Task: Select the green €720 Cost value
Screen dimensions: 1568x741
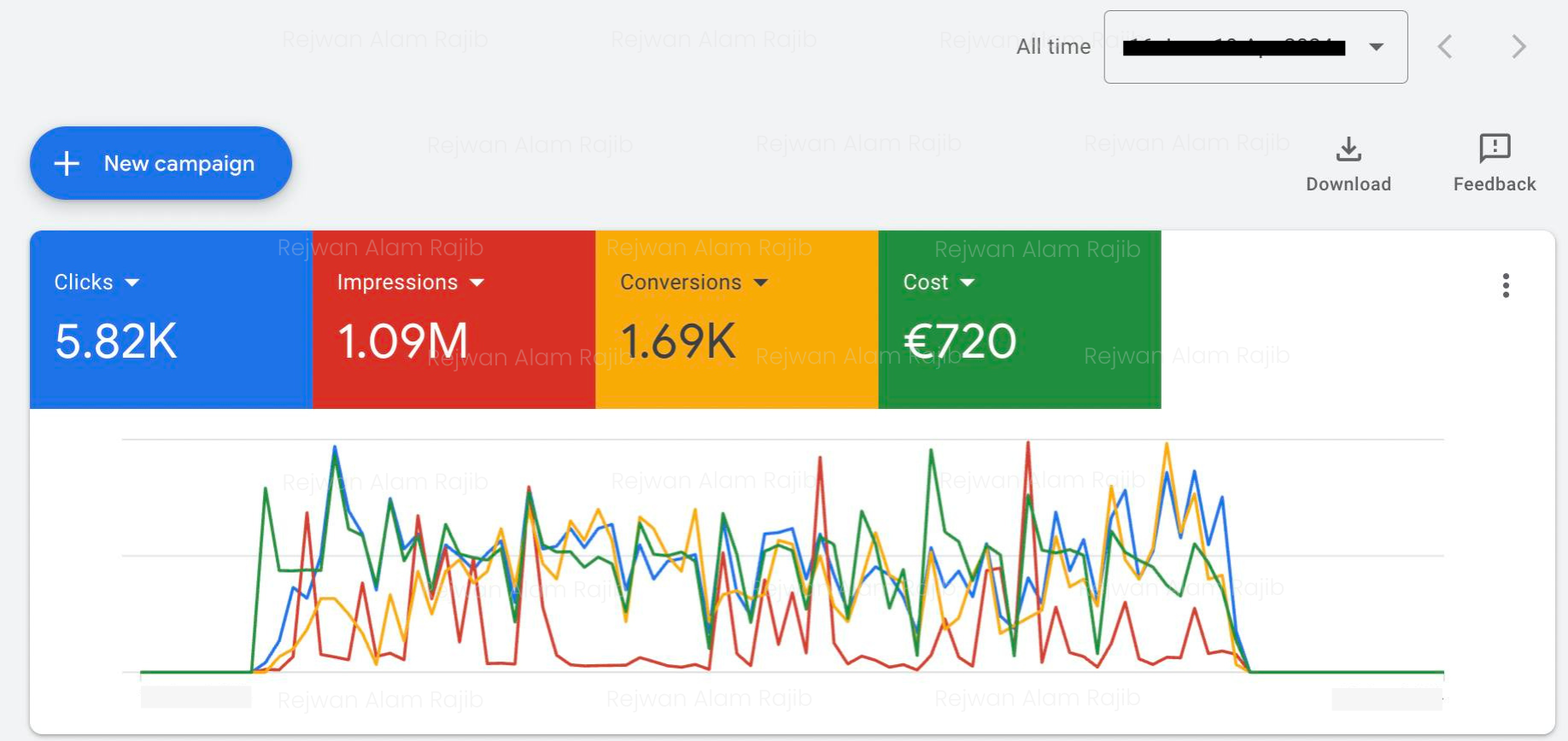Action: click(x=960, y=341)
